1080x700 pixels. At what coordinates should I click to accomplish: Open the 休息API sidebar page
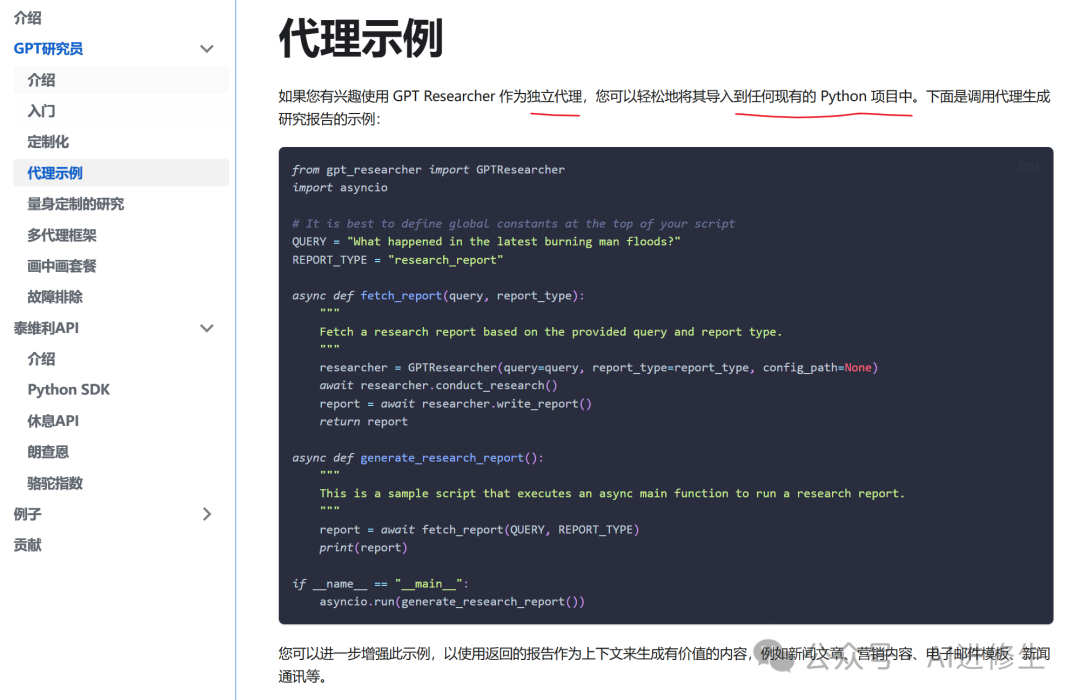[53, 421]
